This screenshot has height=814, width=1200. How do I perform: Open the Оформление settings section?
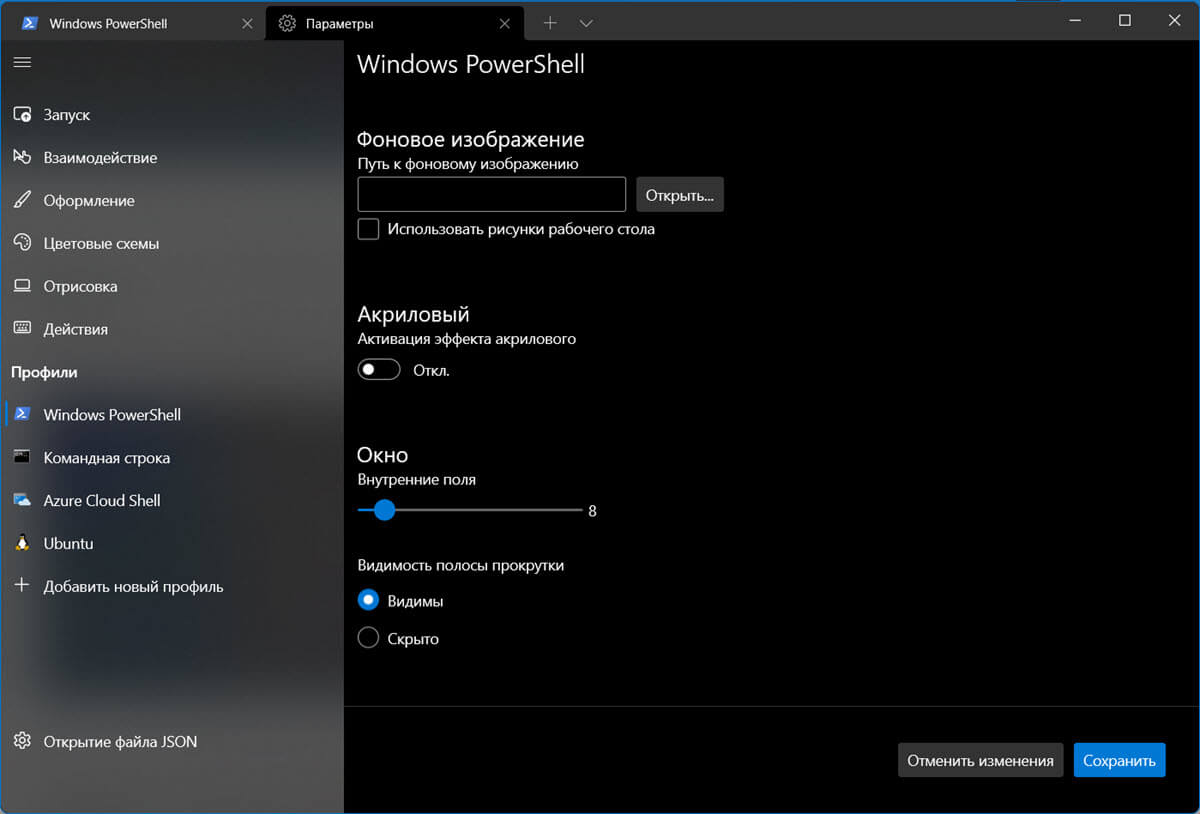click(x=172, y=201)
